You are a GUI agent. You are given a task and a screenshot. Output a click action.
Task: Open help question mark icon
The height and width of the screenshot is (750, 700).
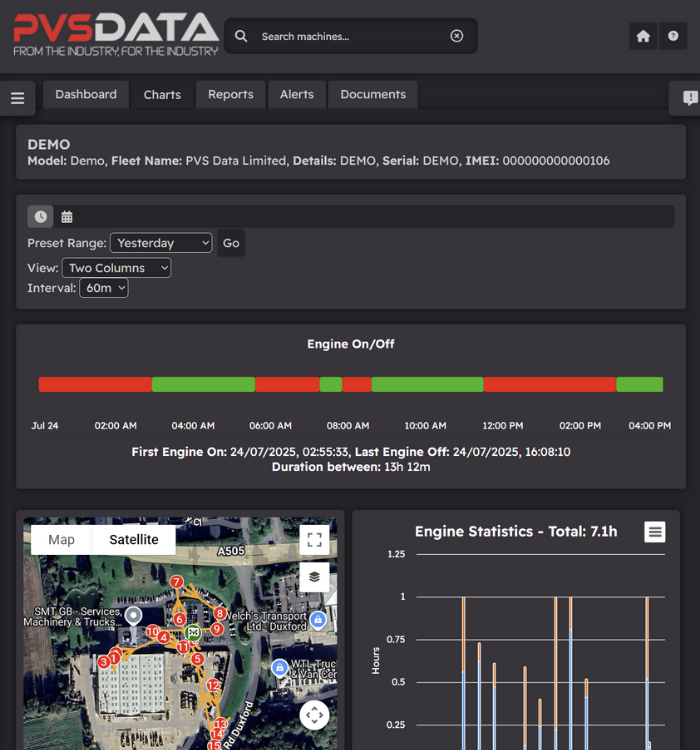point(673,36)
